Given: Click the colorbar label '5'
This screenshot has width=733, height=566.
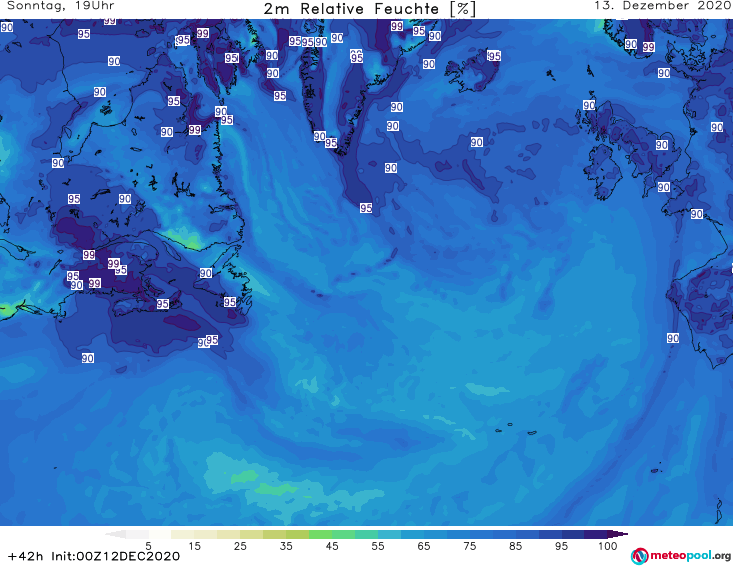Looking at the screenshot, I should coord(149,546).
